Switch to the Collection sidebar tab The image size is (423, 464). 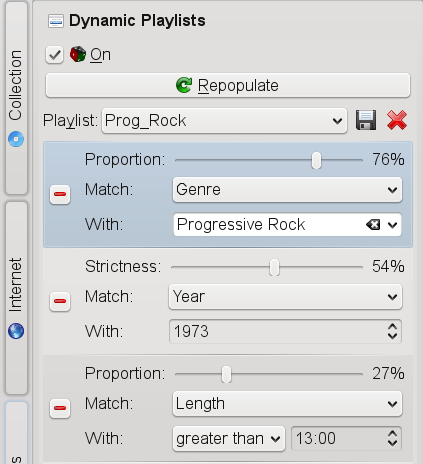[16, 98]
